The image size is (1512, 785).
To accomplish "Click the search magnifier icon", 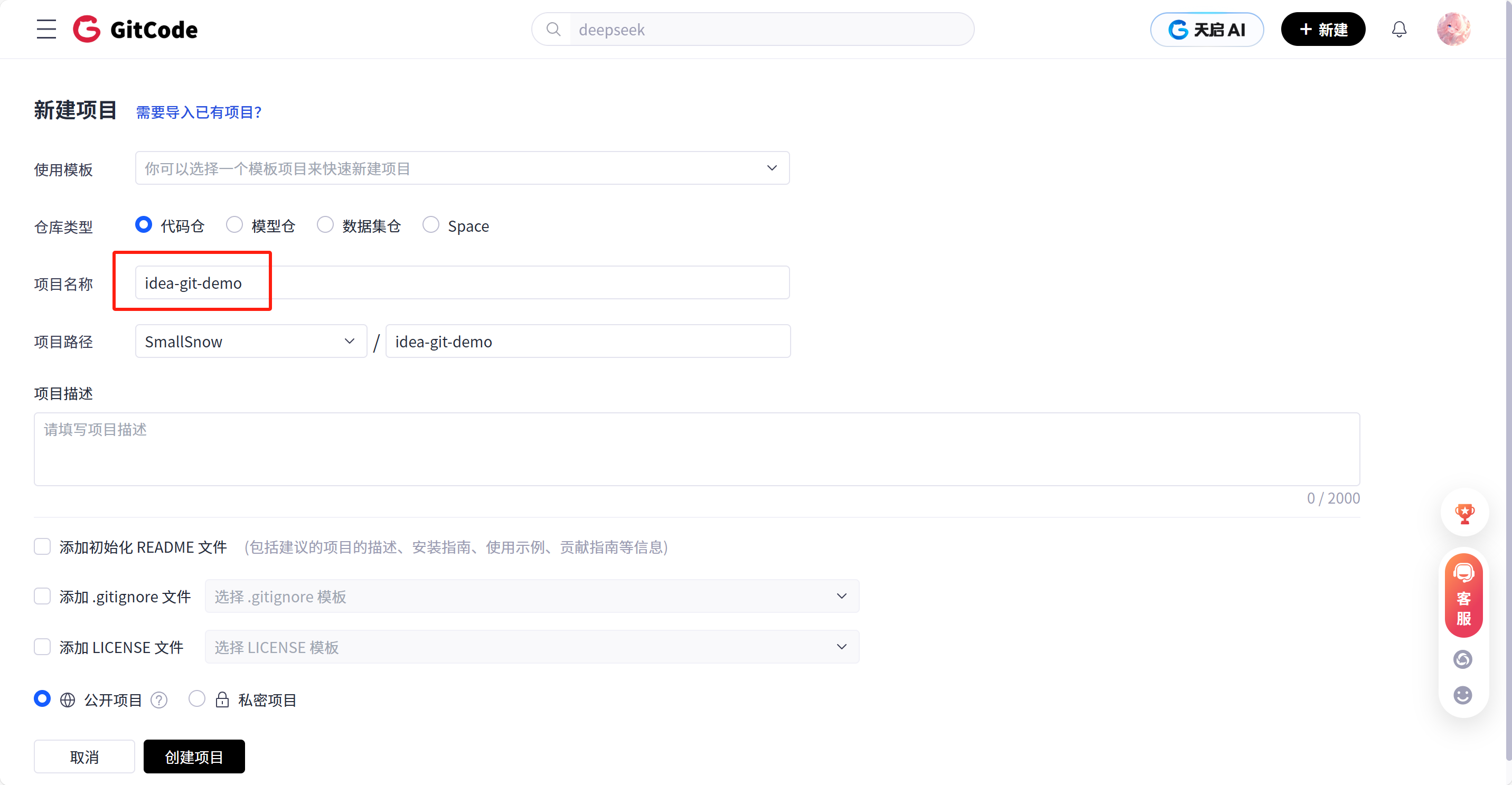I will (552, 29).
